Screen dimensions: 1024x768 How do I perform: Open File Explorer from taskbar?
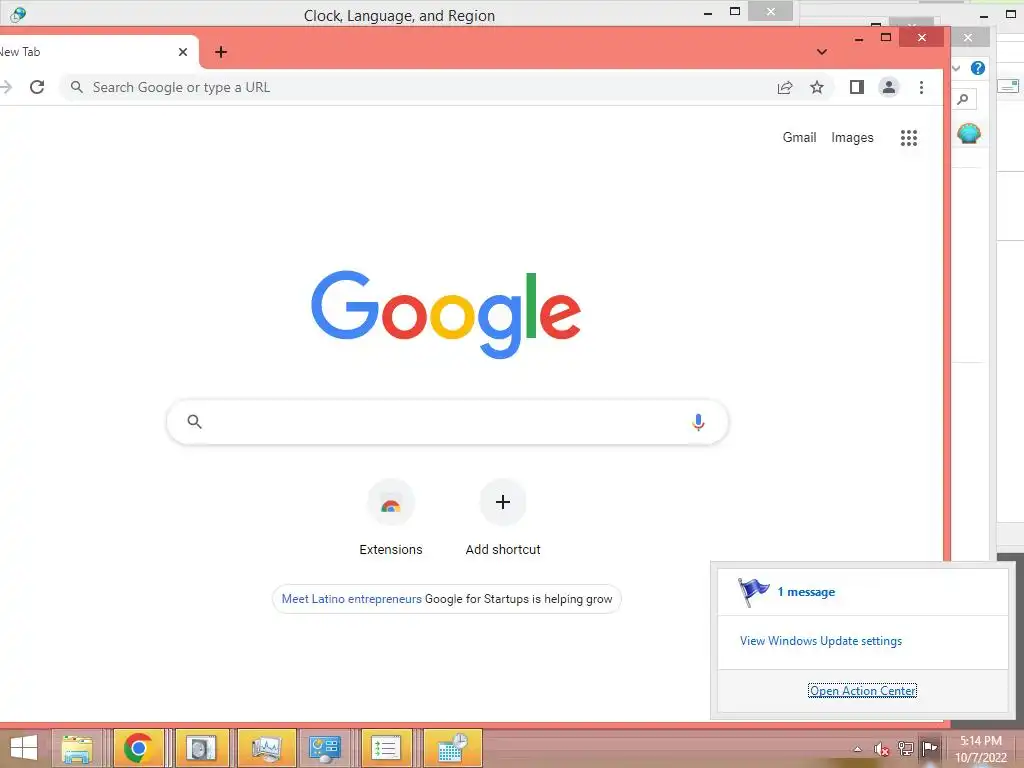pos(76,748)
